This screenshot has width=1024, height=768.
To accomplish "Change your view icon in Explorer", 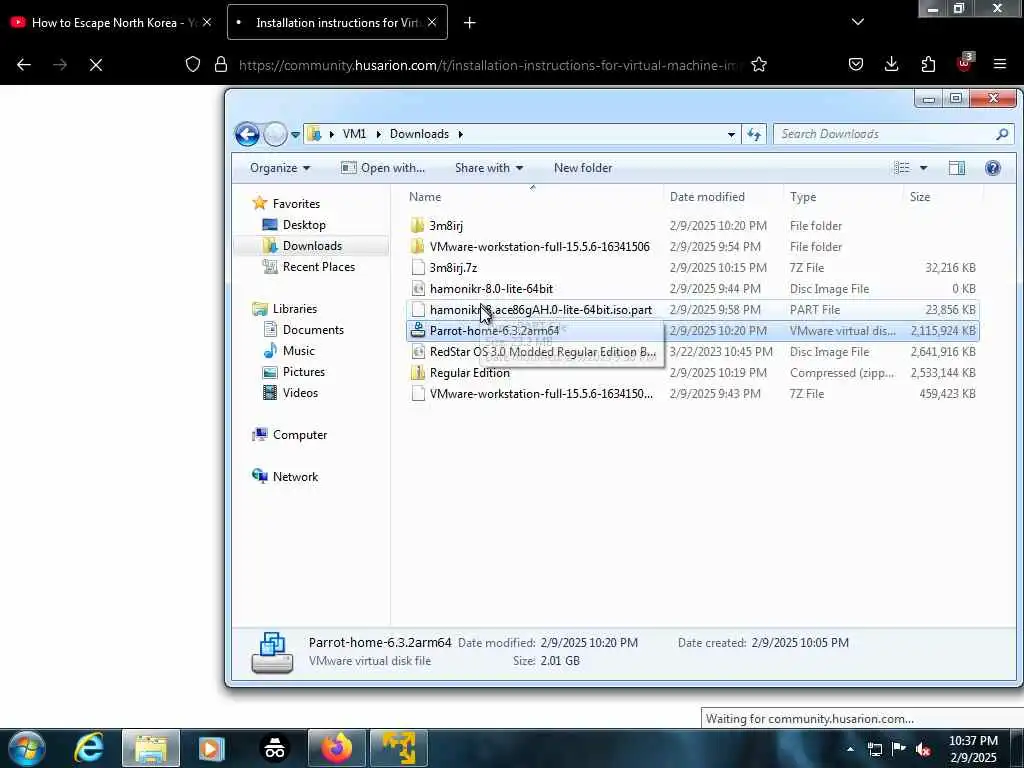I will click(x=902, y=168).
